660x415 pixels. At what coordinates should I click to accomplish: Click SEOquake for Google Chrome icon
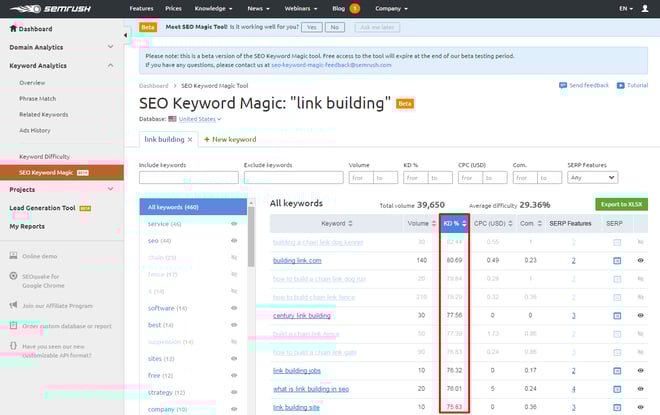coord(13,276)
